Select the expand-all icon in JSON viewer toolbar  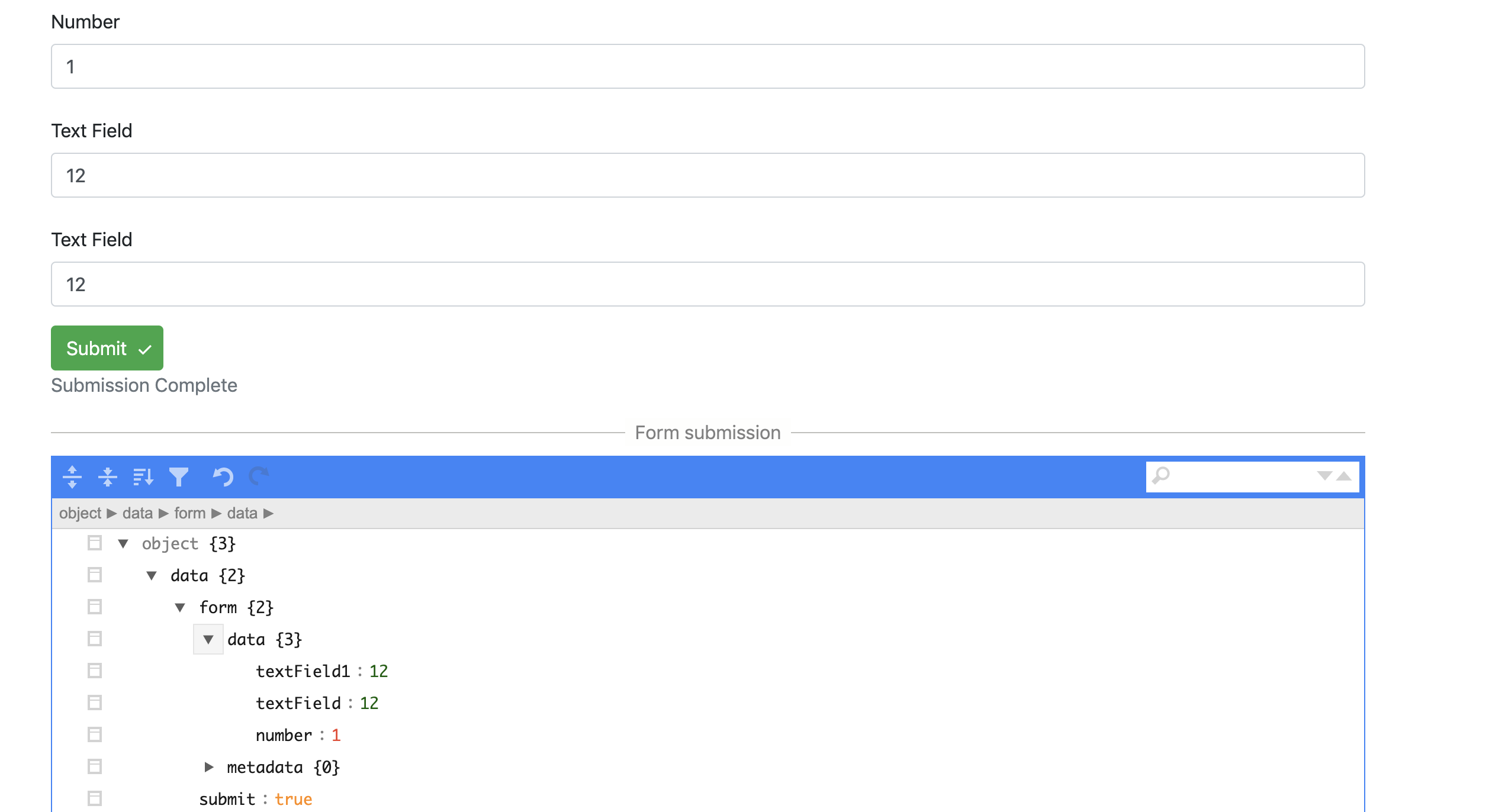point(72,476)
